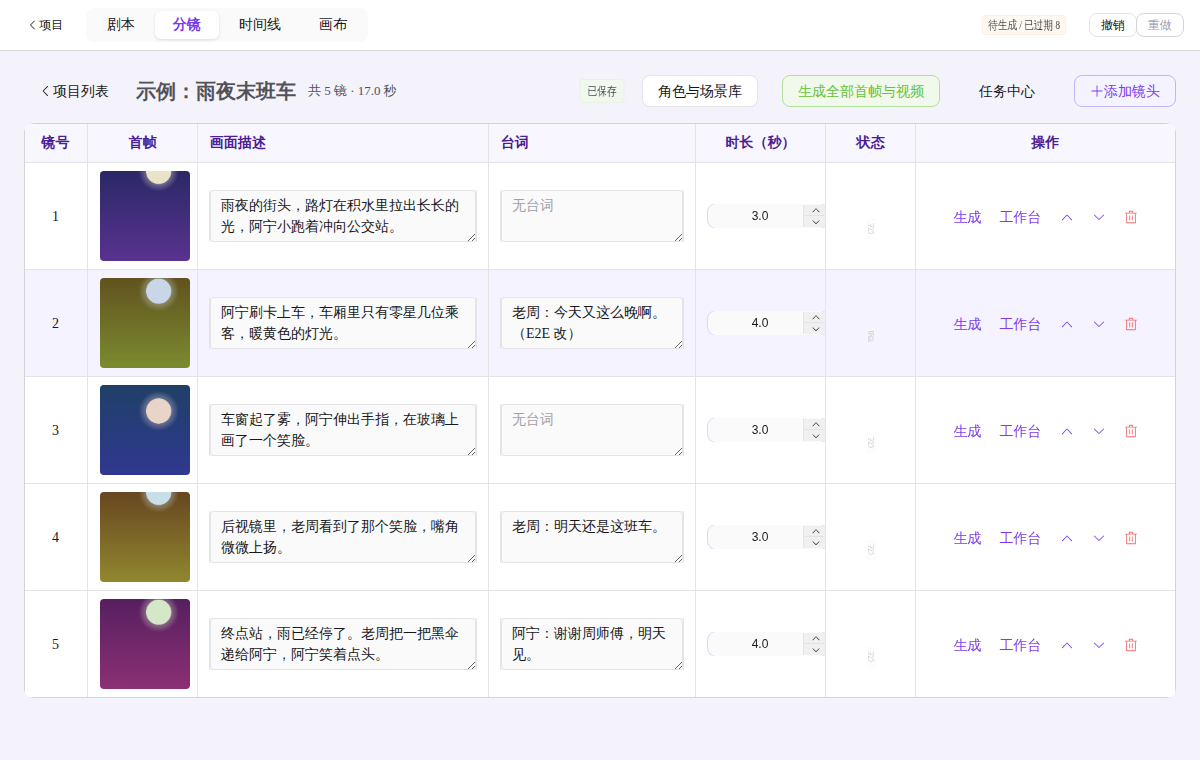Open 工作台 for shot 4
1200x760 pixels.
pos(1020,538)
